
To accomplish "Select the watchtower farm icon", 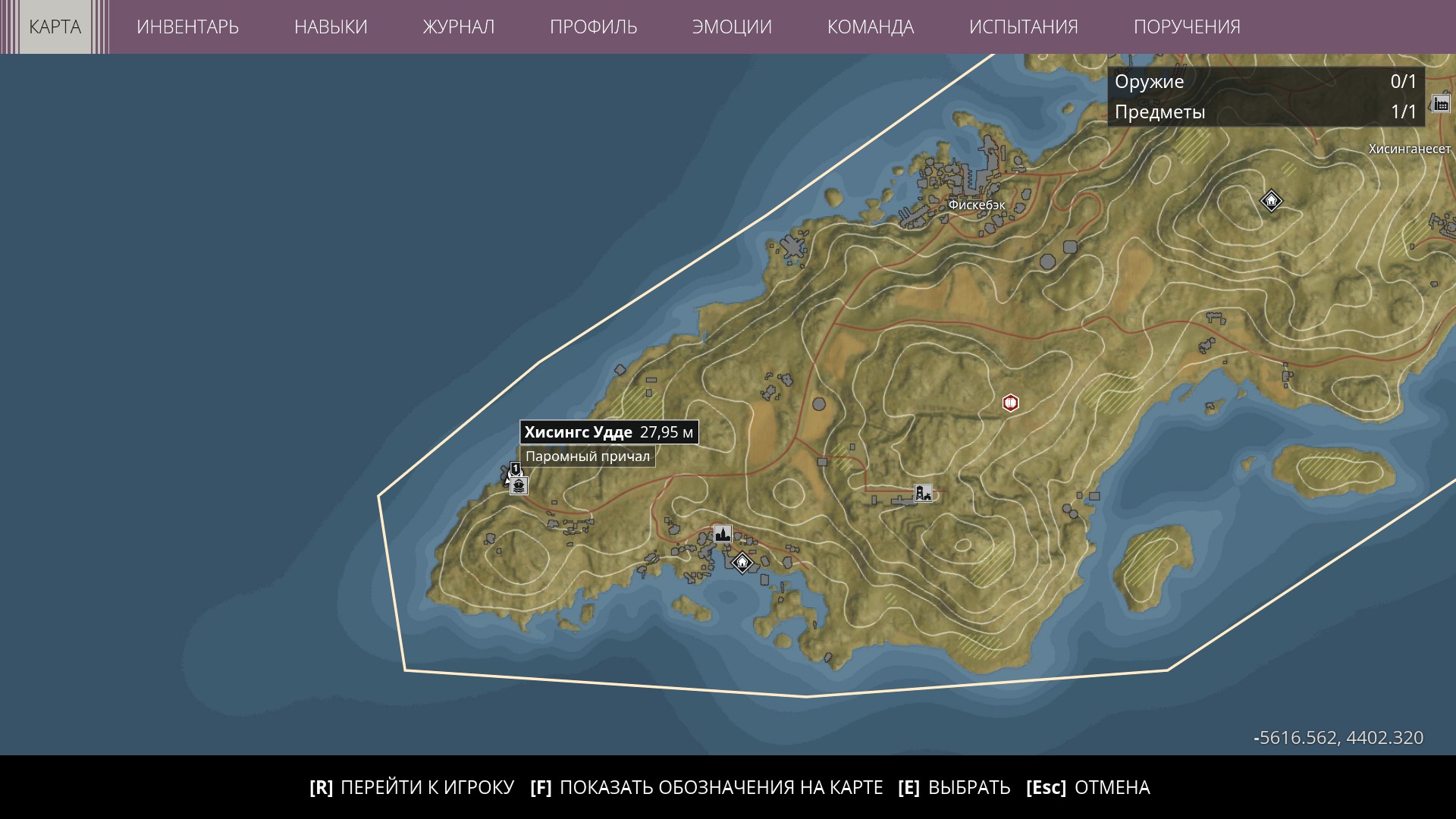I will point(923,493).
